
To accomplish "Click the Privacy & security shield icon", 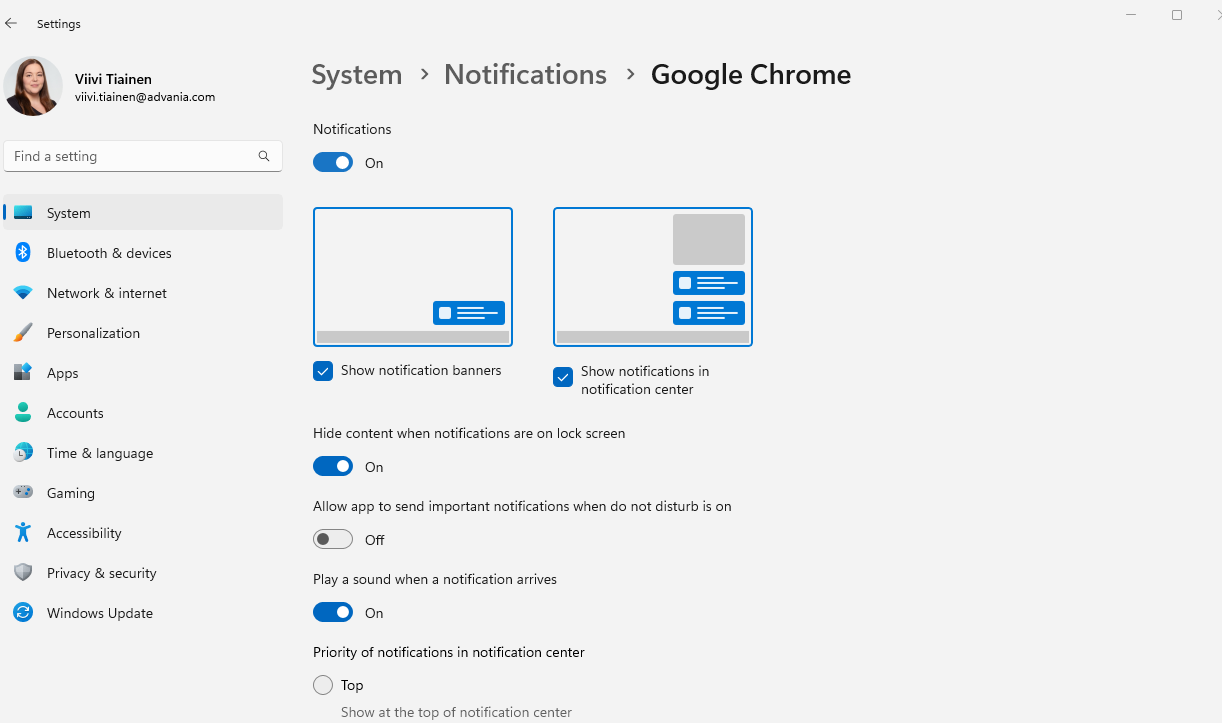I will 23,573.
